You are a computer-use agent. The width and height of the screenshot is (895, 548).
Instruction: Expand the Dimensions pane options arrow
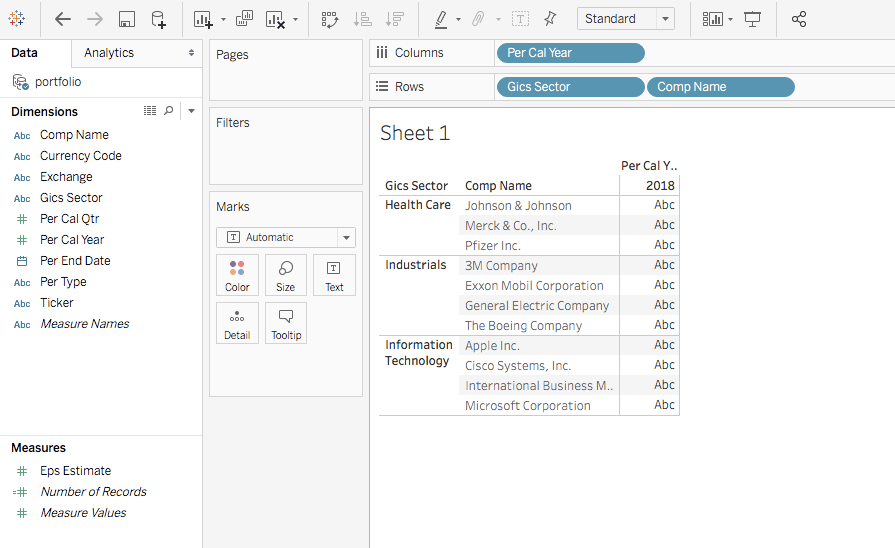pos(191,111)
